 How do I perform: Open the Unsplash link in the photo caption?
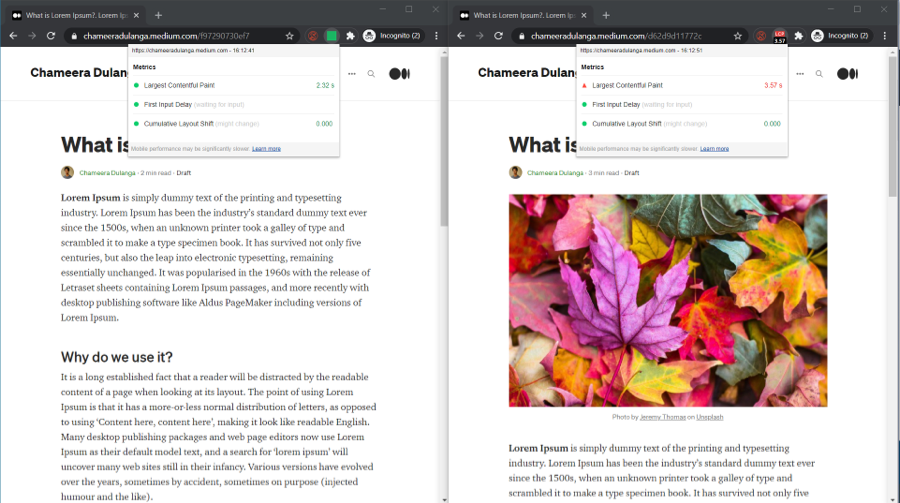tap(709, 417)
